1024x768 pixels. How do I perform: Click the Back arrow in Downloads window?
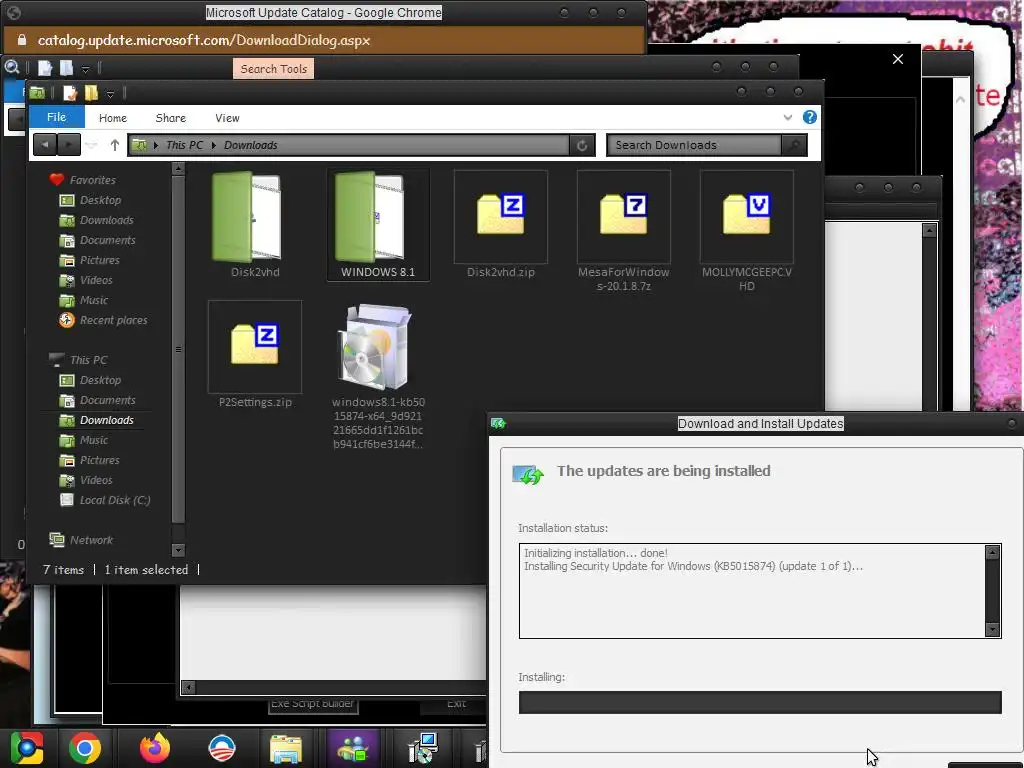[45, 144]
